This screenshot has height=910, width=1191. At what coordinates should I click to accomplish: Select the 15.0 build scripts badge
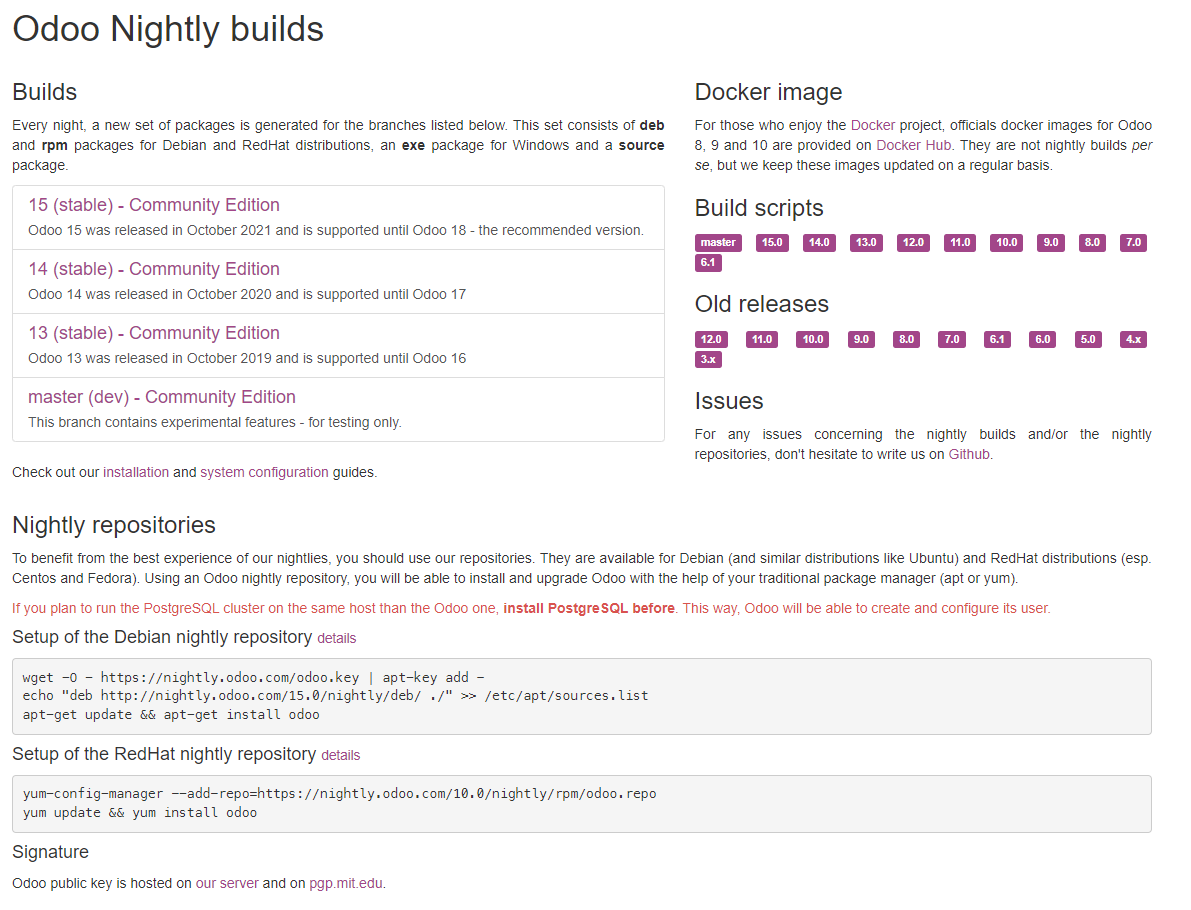(x=772, y=243)
